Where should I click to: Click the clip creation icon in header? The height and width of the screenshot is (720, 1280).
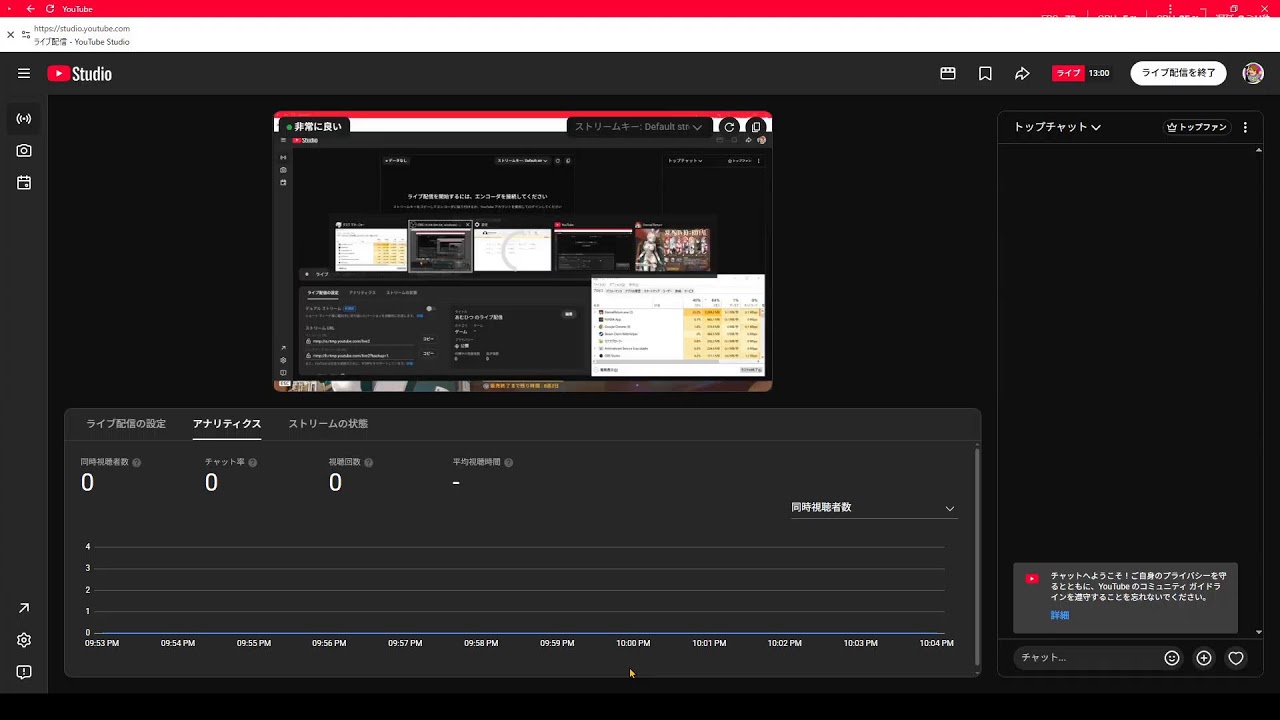point(948,73)
